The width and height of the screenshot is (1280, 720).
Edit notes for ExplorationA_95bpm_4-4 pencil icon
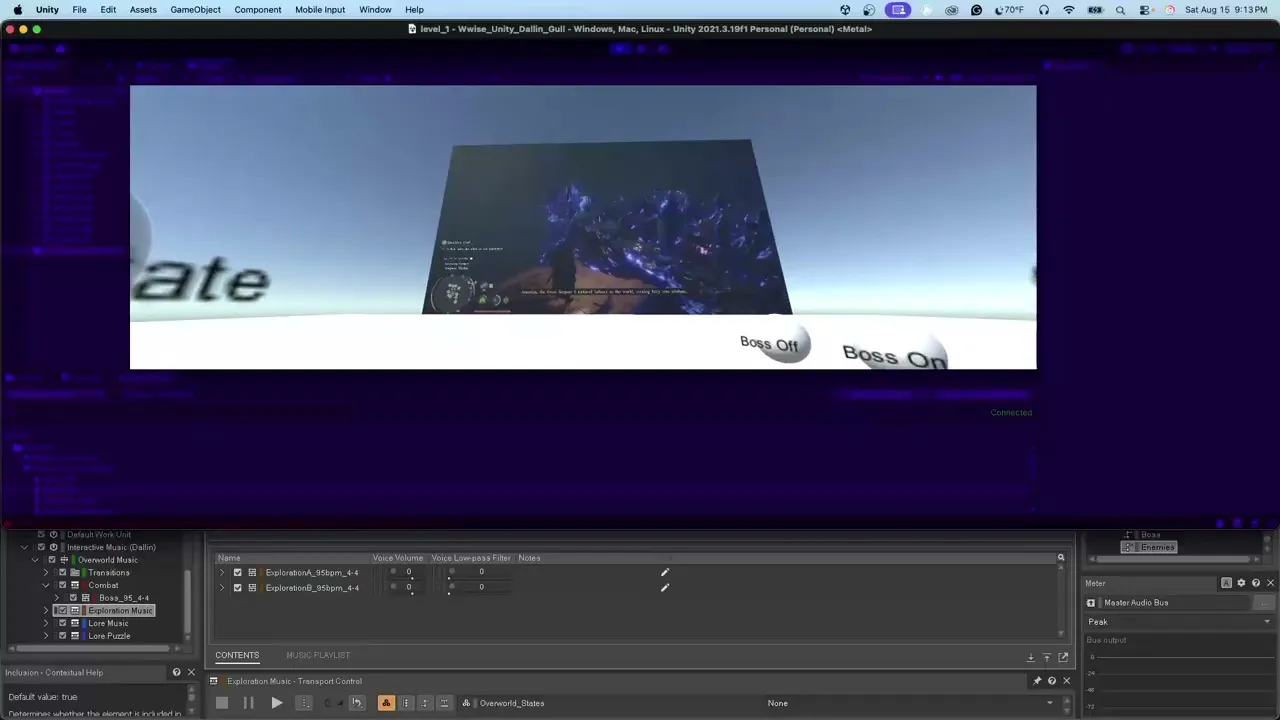tap(664, 572)
